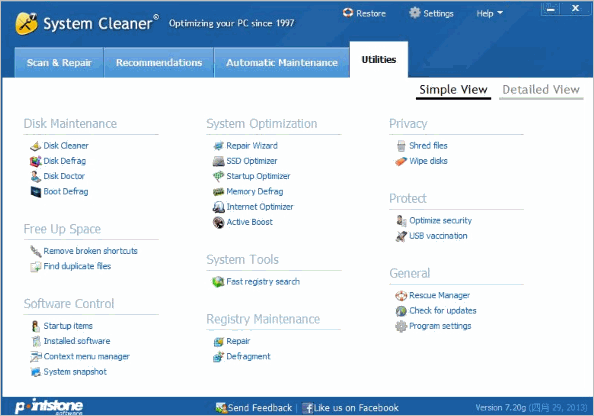The image size is (594, 416).
Task: Launch the SSD Optimizer link
Action: pos(252,161)
